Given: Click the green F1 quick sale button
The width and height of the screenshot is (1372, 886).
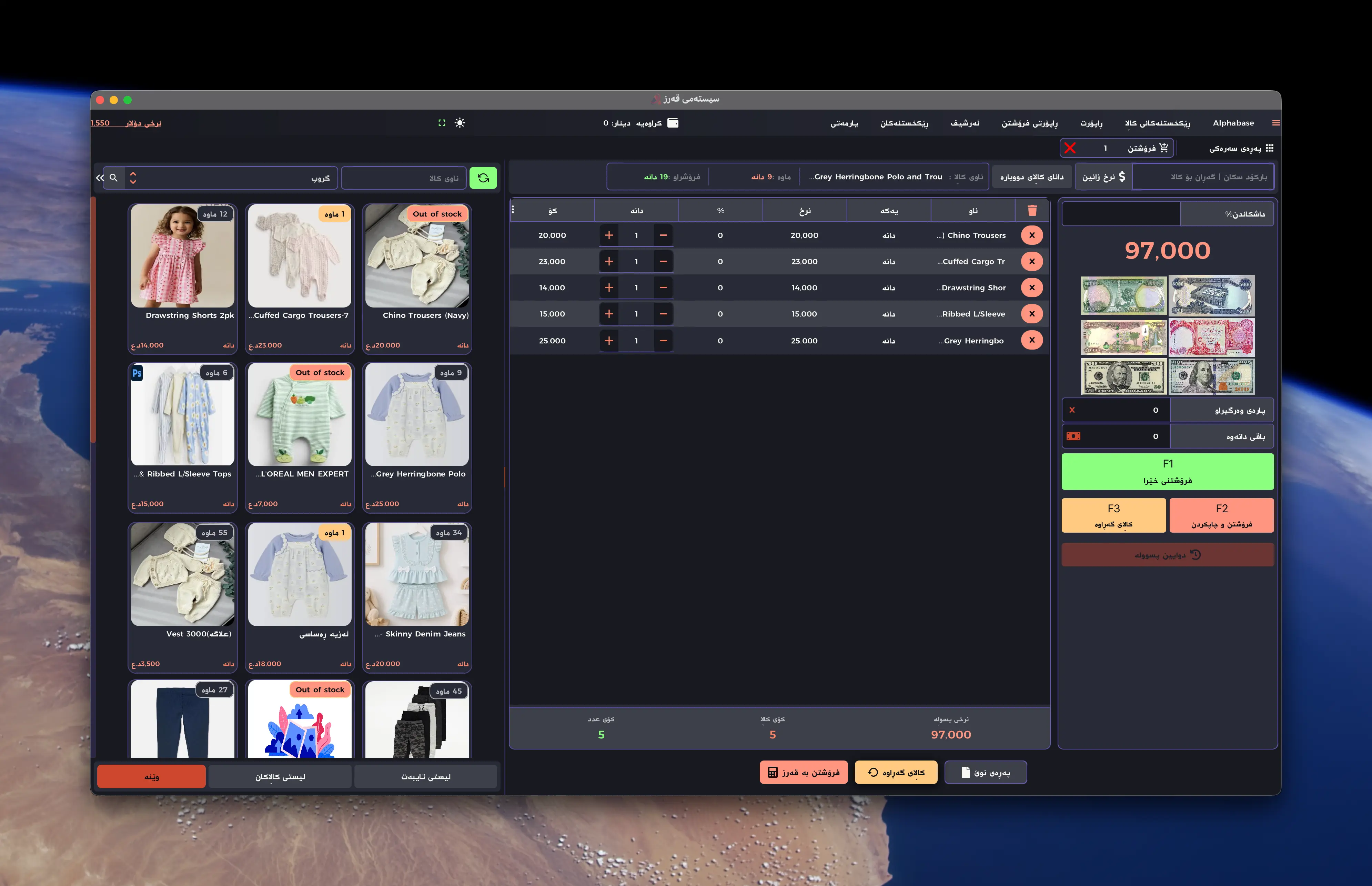Looking at the screenshot, I should pyautogui.click(x=1167, y=472).
